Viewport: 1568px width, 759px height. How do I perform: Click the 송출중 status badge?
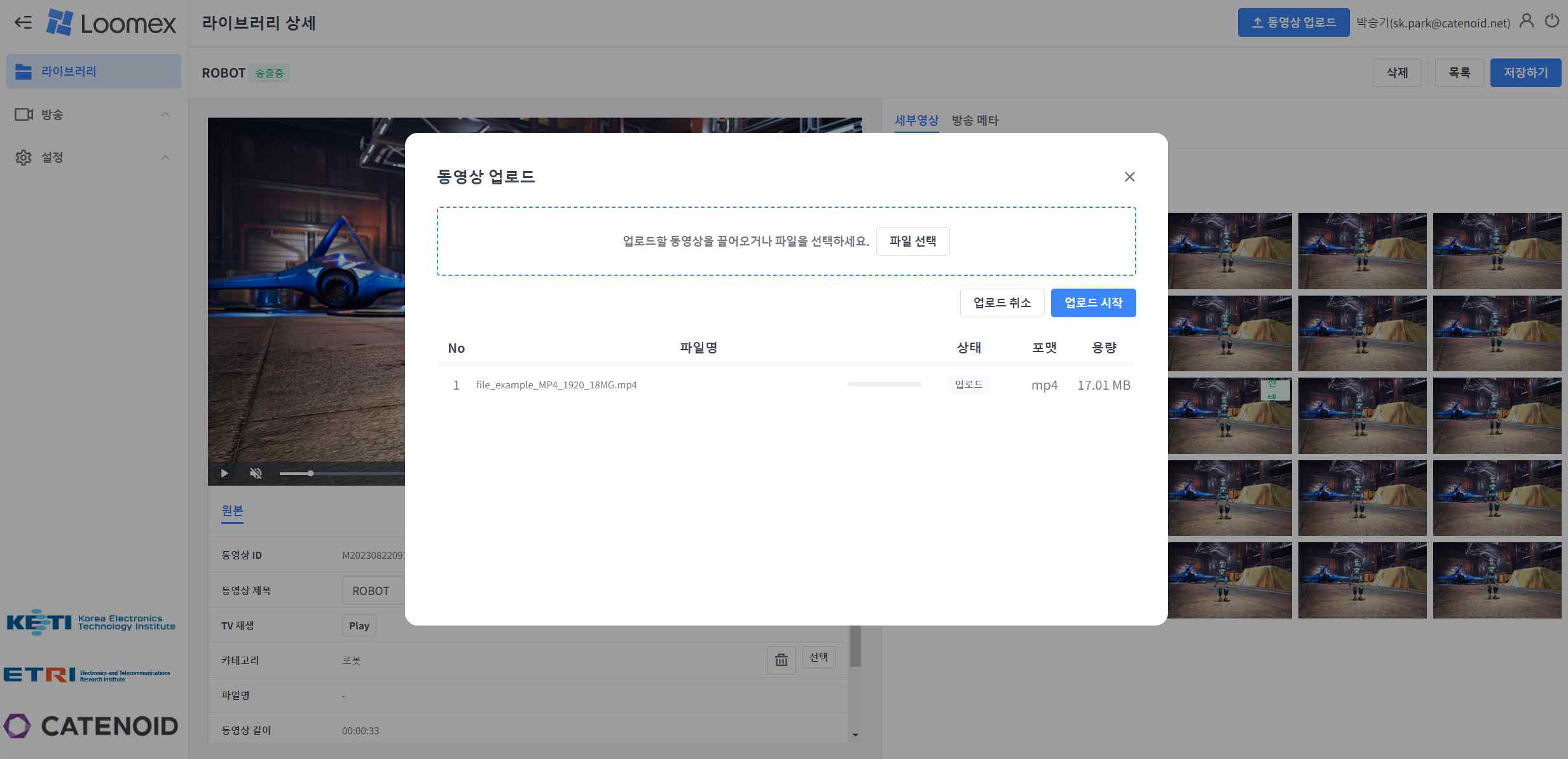point(270,73)
